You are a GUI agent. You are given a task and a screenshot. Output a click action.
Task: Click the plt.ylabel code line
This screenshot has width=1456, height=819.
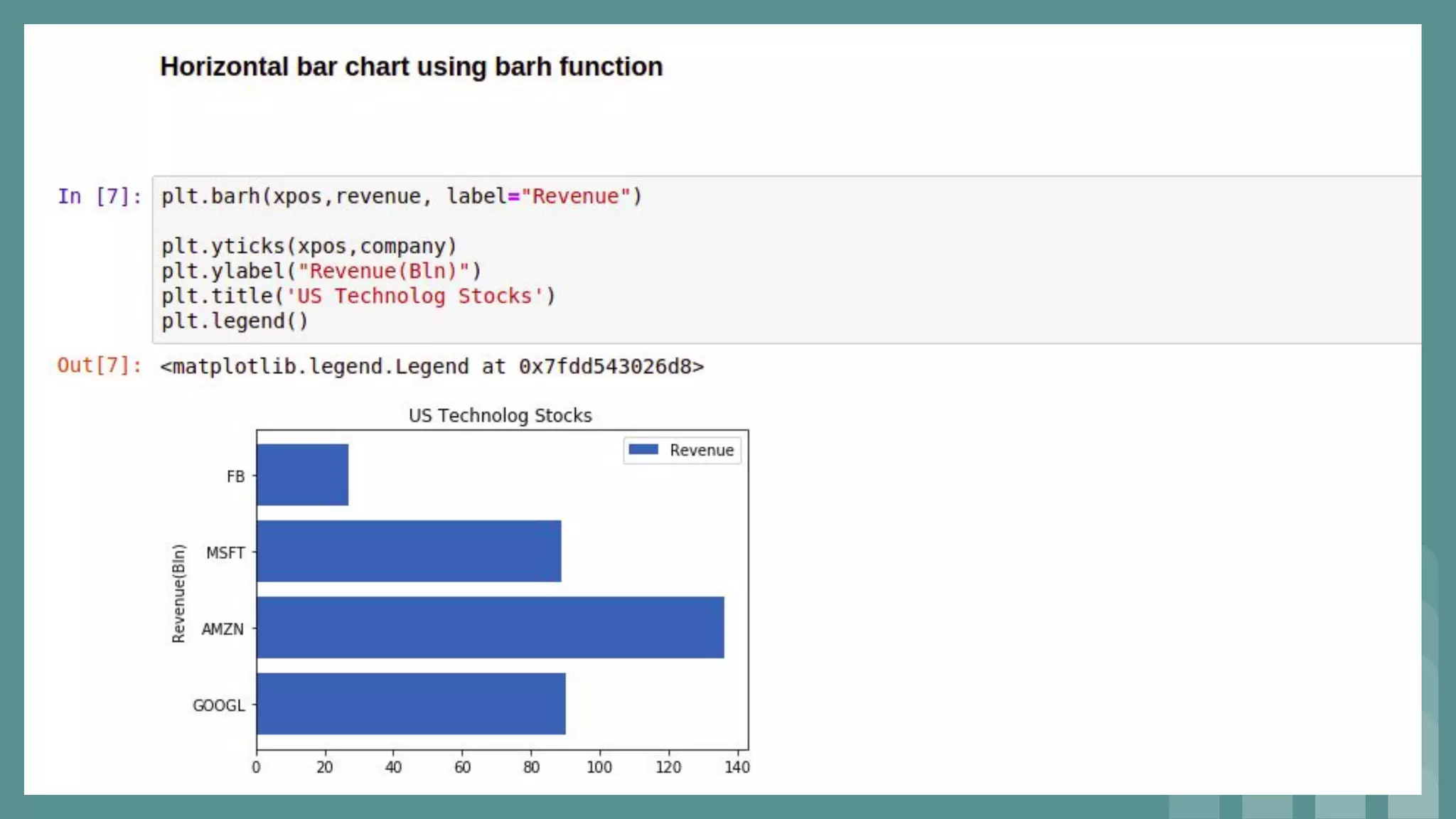tap(321, 271)
